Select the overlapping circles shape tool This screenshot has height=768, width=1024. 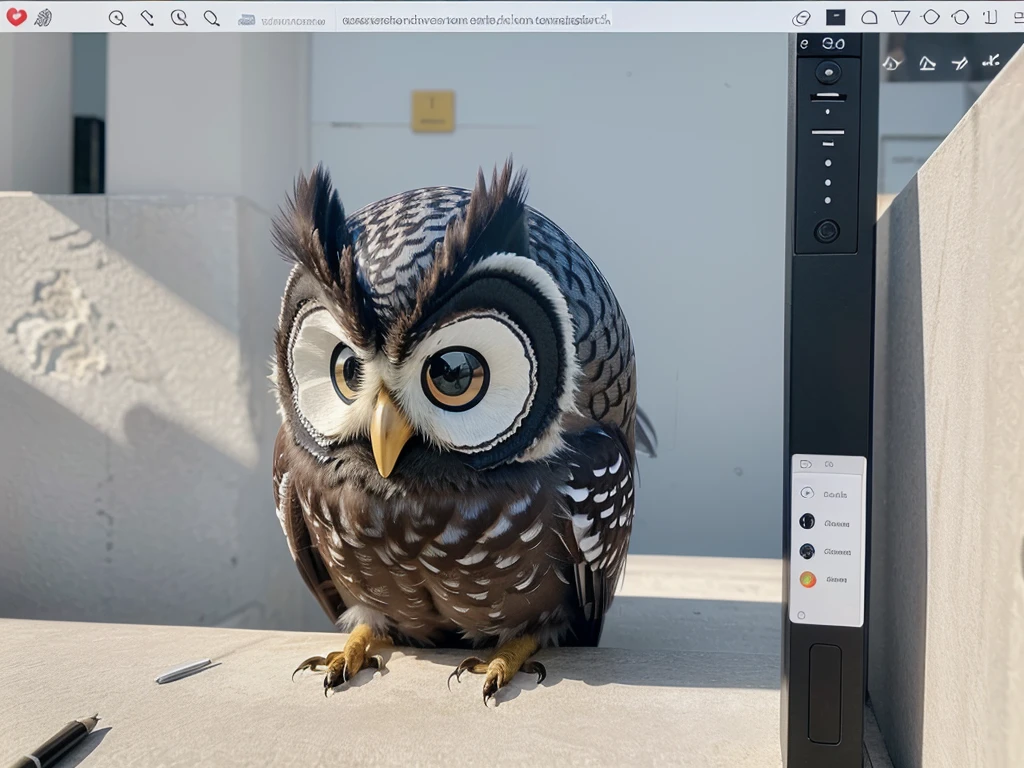coord(803,18)
